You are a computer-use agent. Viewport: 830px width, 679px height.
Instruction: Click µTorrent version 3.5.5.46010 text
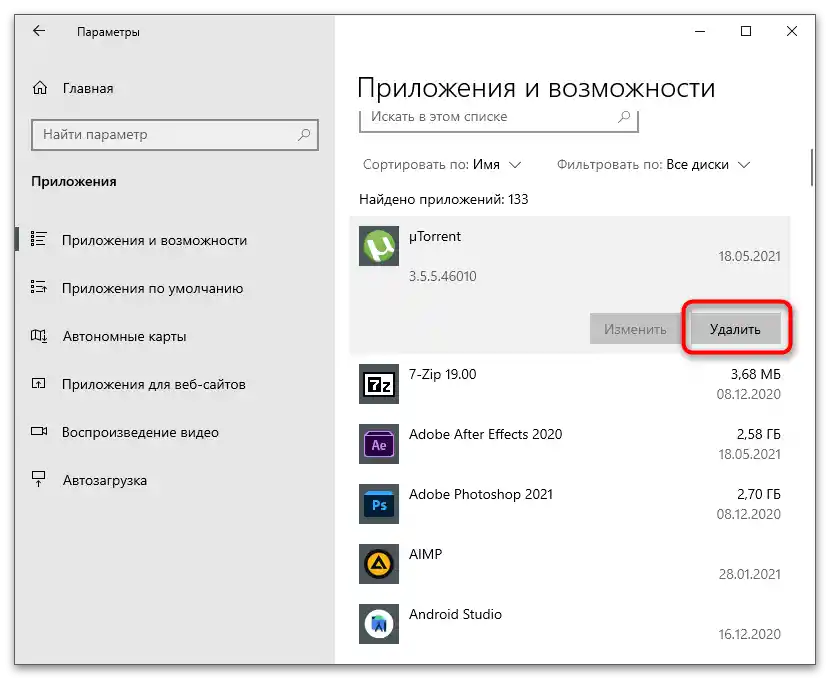[x=443, y=276]
